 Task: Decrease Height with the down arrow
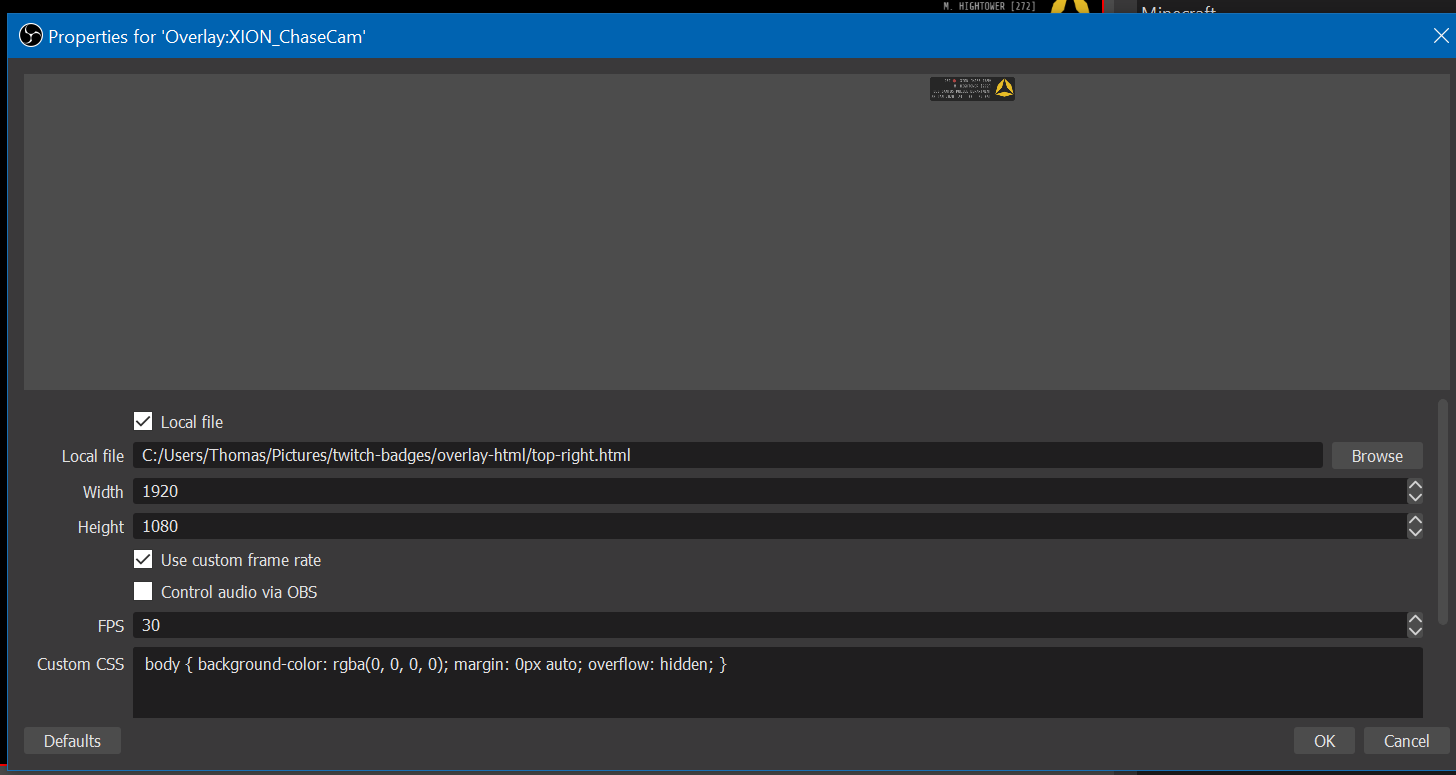[x=1415, y=533]
